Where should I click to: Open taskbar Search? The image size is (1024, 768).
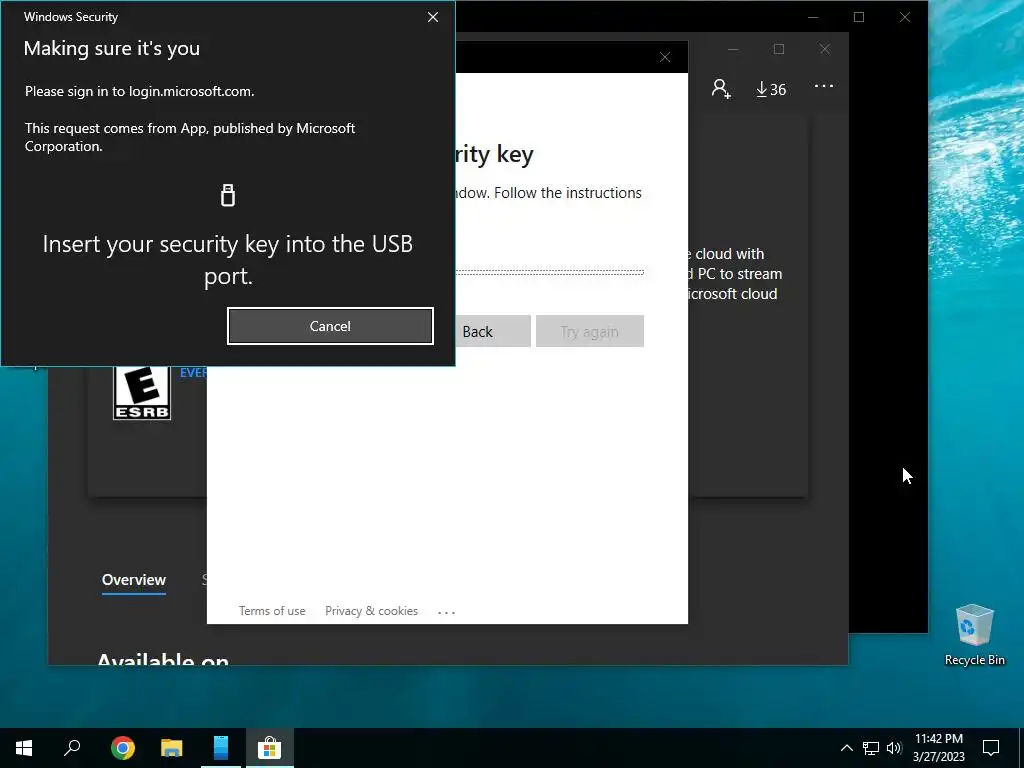click(x=72, y=748)
